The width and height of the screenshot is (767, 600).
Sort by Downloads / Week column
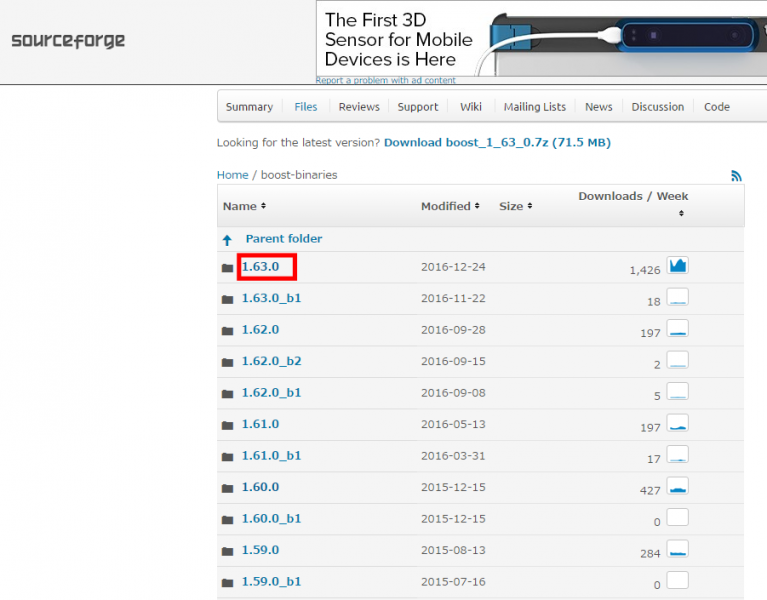pyautogui.click(x=633, y=197)
